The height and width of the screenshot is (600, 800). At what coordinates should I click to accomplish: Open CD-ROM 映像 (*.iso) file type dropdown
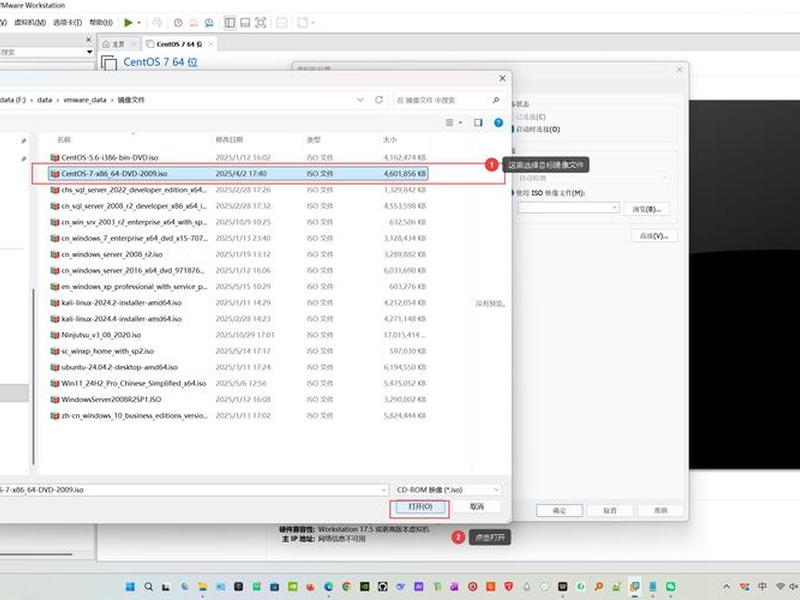pyautogui.click(x=447, y=490)
